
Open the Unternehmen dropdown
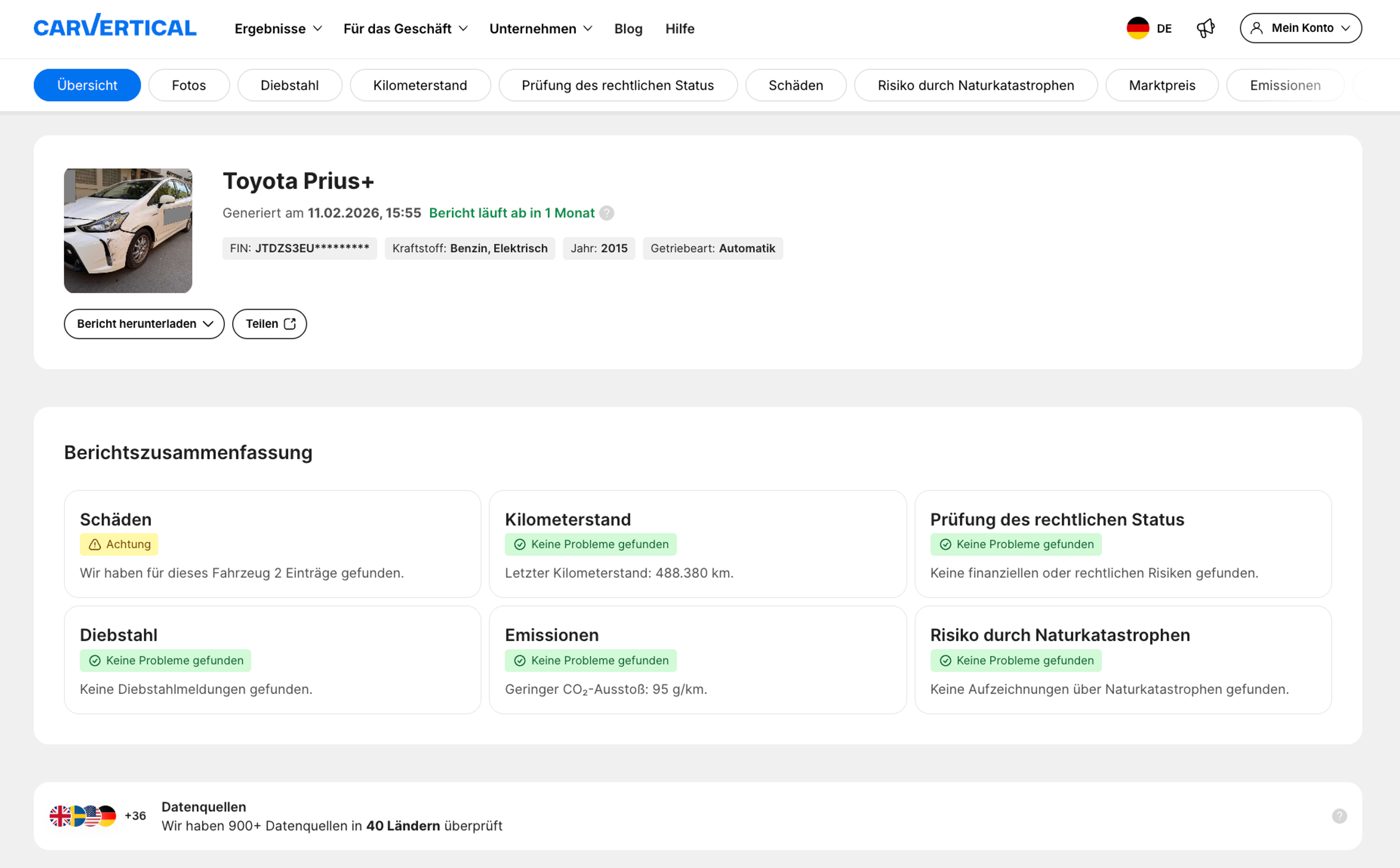point(540,29)
